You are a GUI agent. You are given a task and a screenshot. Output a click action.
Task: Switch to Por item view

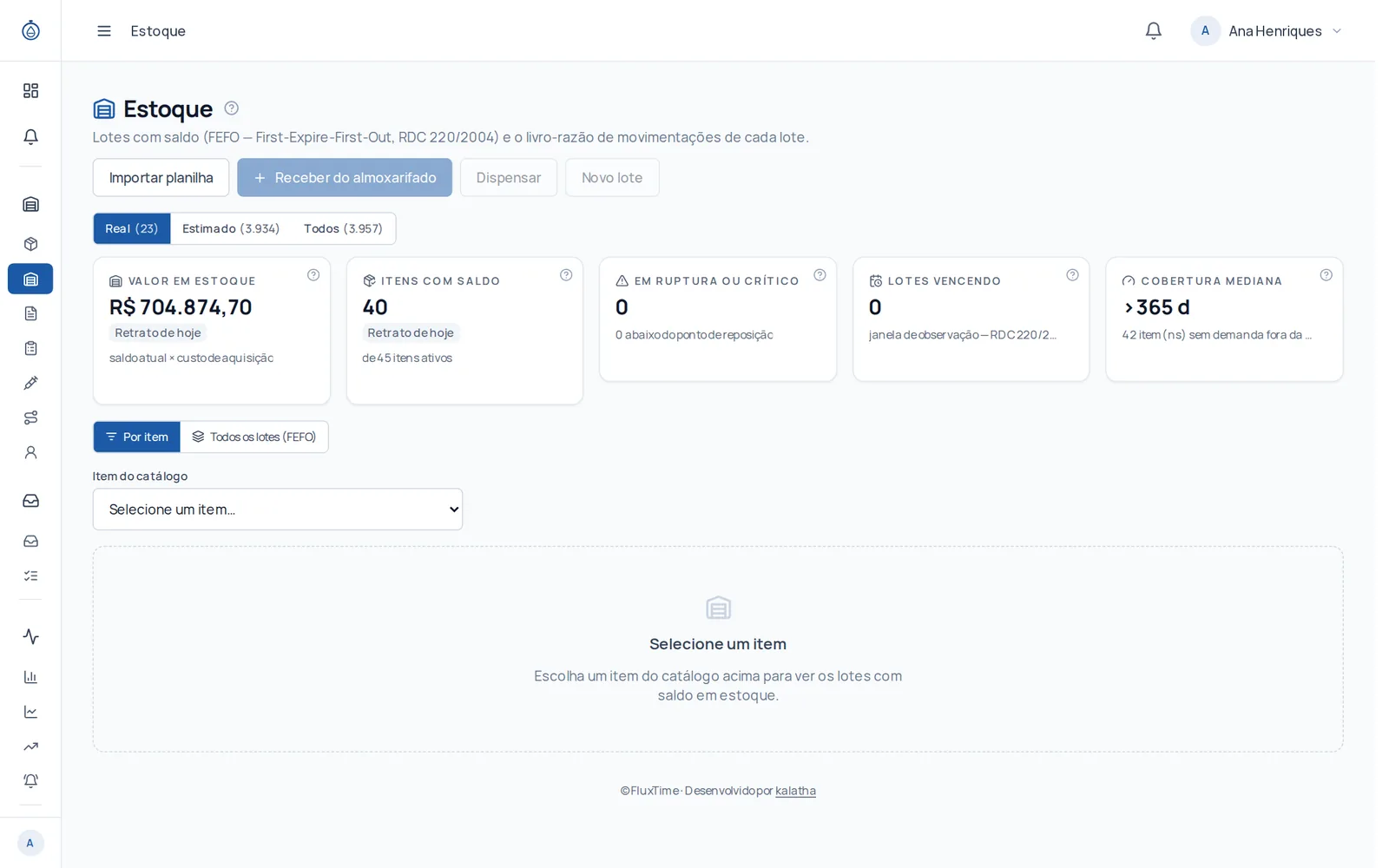tap(137, 437)
